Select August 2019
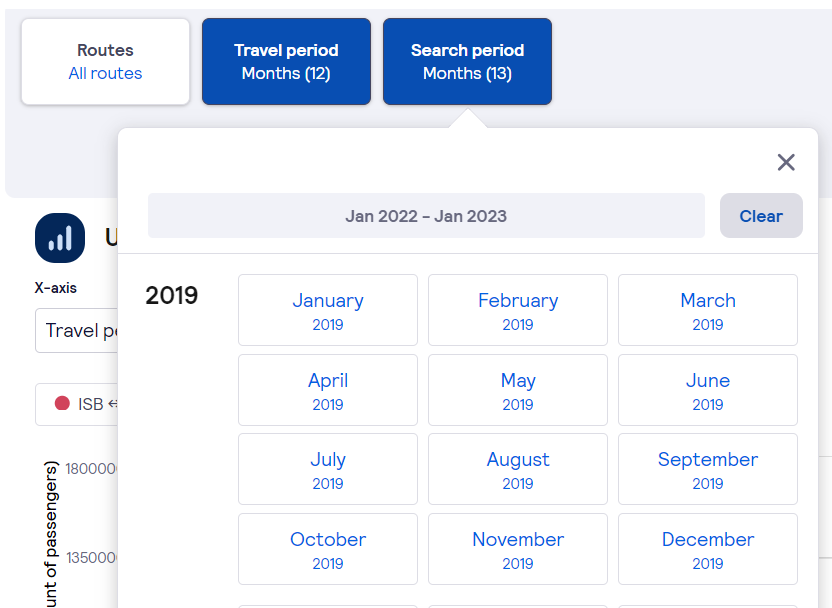The height and width of the screenshot is (608, 832). [518, 470]
